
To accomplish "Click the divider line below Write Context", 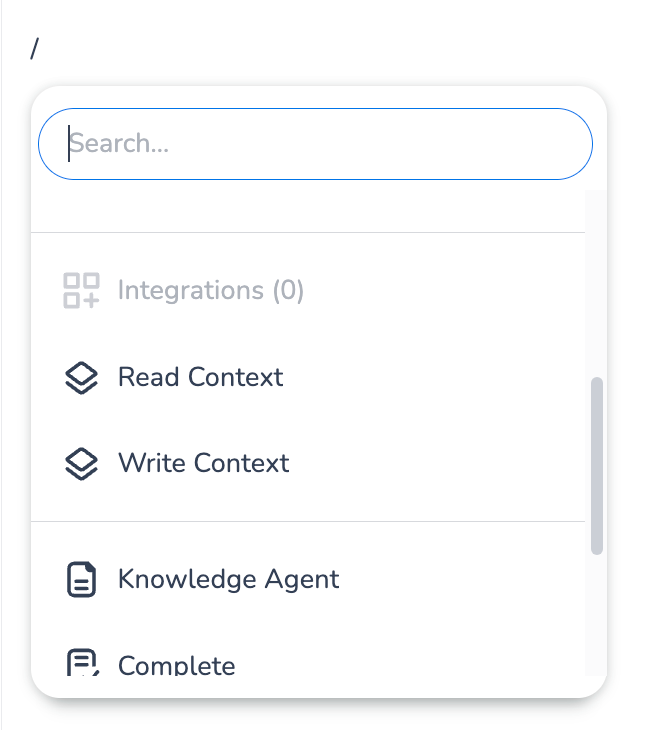I will click(x=308, y=521).
